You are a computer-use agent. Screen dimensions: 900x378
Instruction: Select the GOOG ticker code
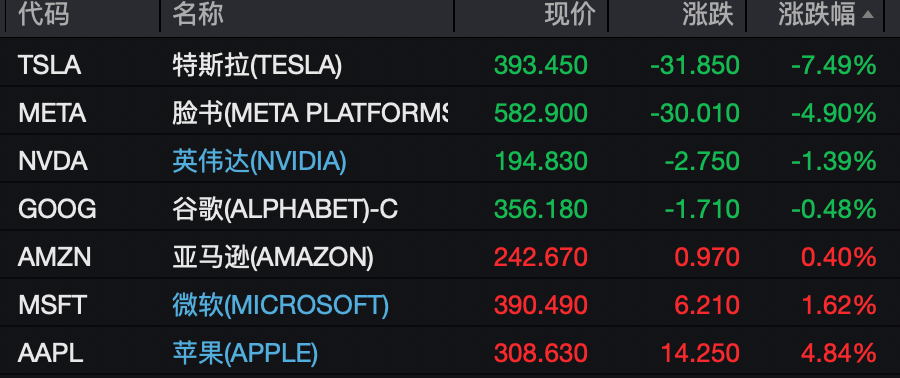[57, 209]
